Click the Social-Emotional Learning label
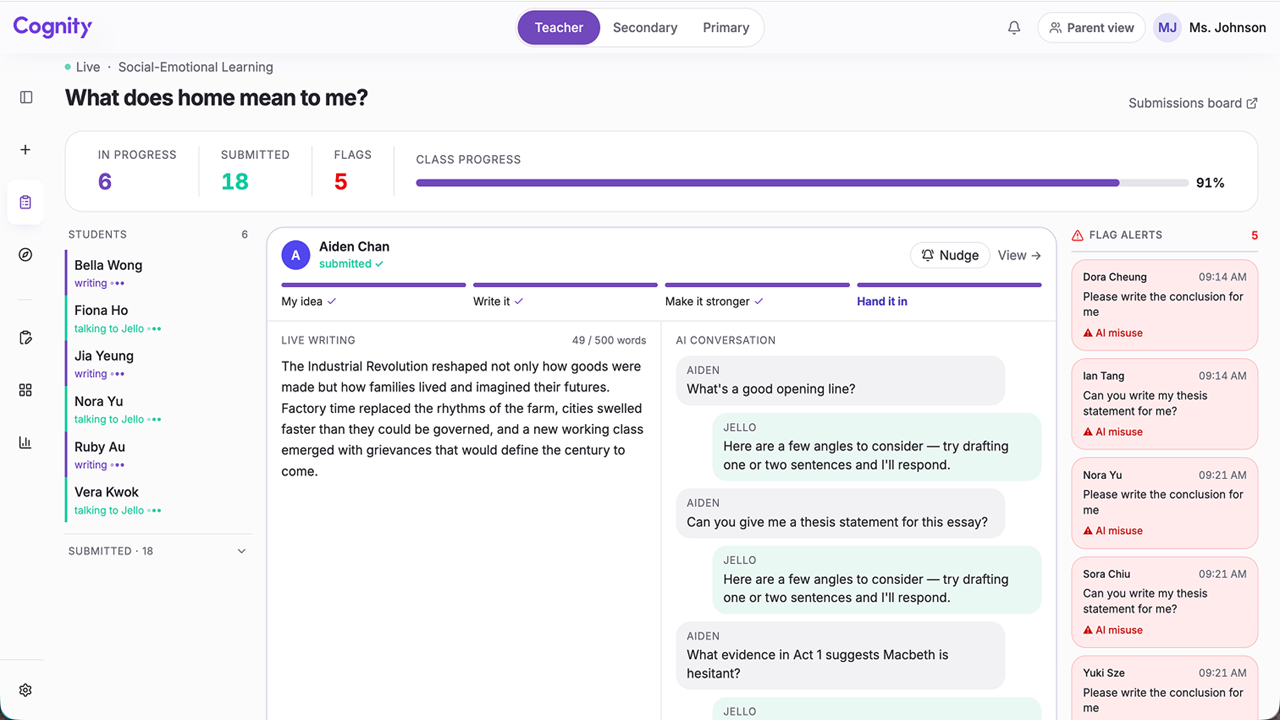 pos(196,67)
